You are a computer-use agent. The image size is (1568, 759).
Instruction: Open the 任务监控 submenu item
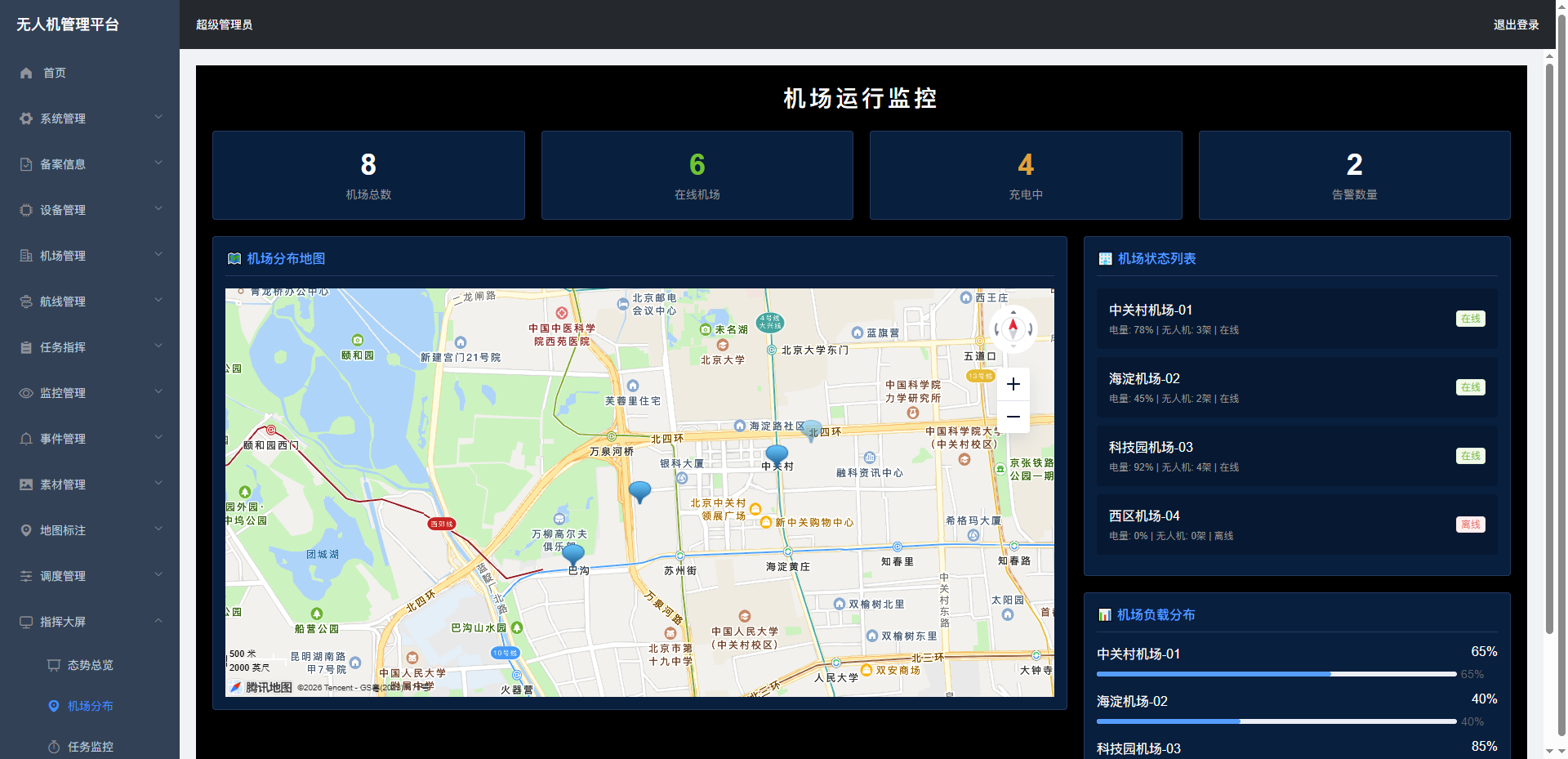90,747
